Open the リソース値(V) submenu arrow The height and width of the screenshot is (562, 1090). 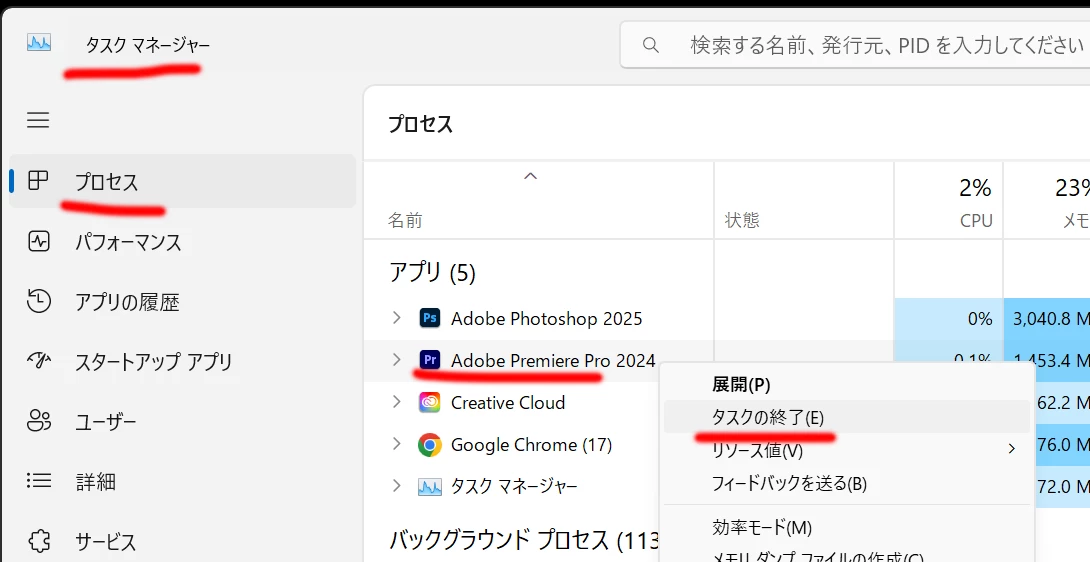point(1011,449)
